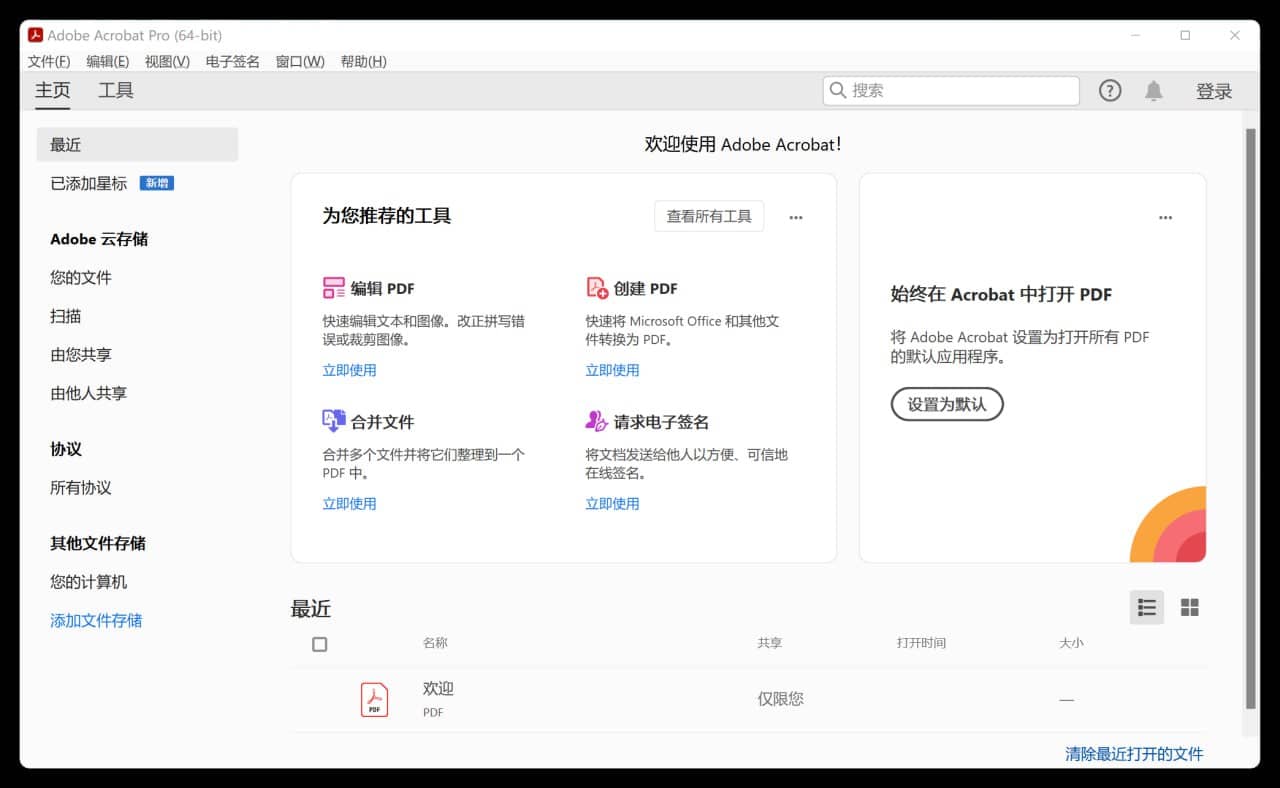The image size is (1280, 788).
Task: Minimize the Acrobat window
Action: (1135, 35)
